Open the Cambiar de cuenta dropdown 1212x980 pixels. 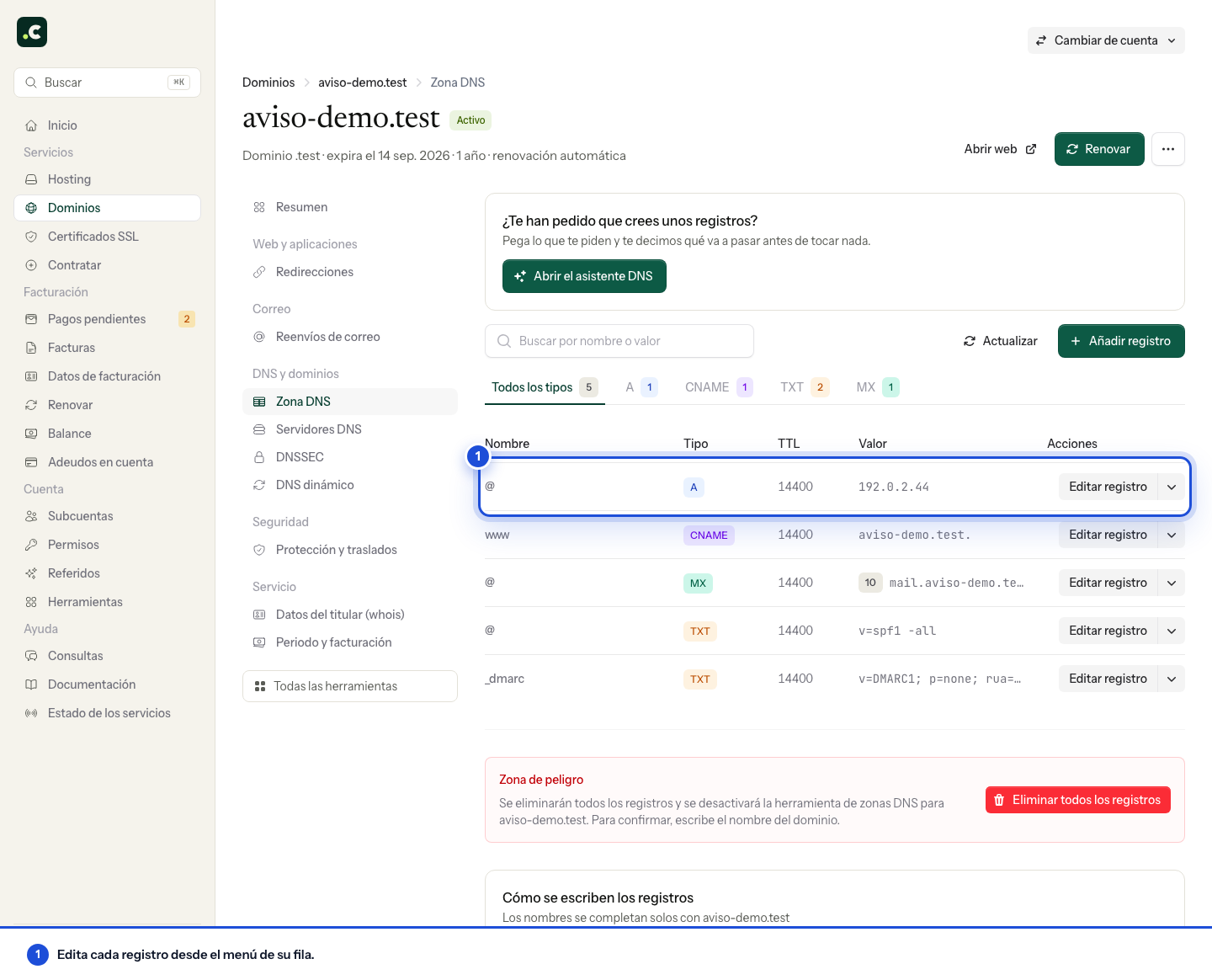(x=1106, y=40)
